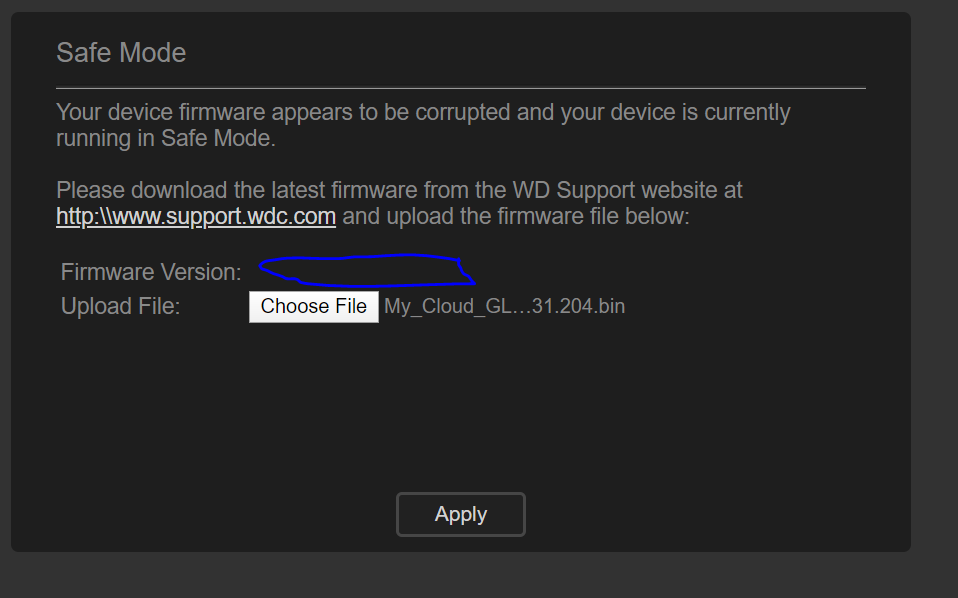The height and width of the screenshot is (598, 958).
Task: Click the divider line under Safe Mode
Action: pos(460,88)
